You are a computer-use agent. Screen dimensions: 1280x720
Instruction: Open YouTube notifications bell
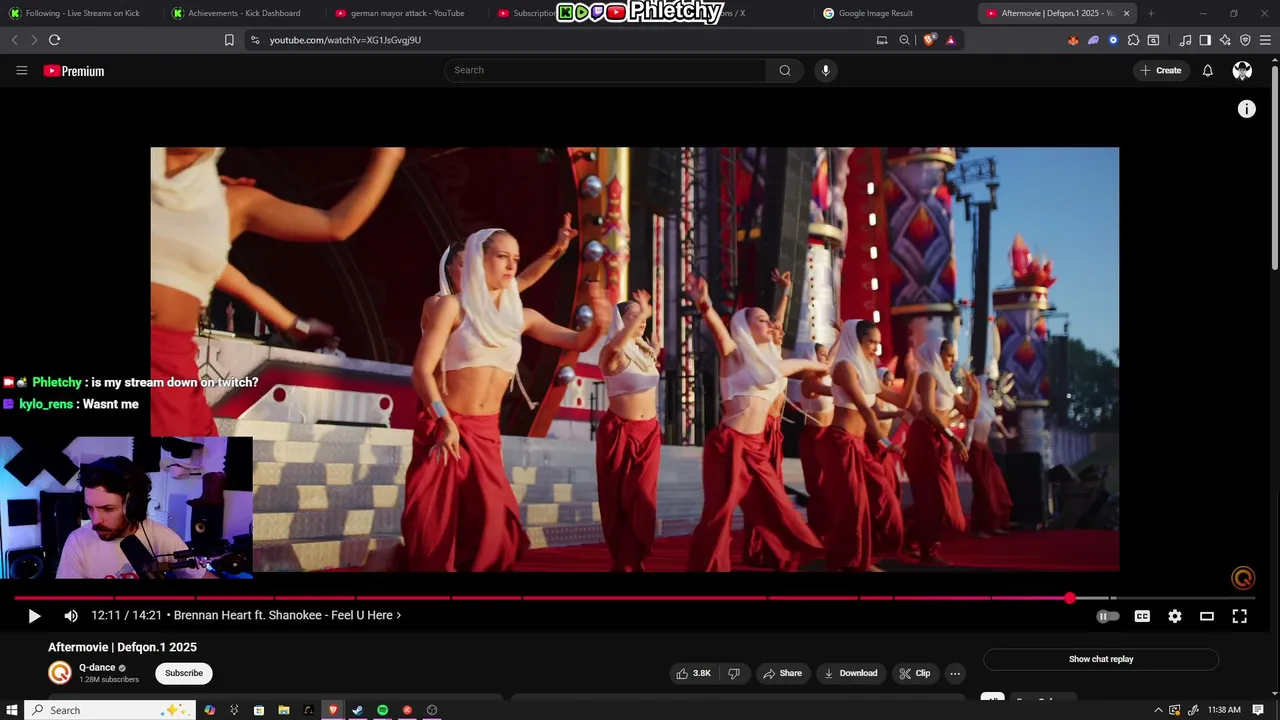(1207, 70)
